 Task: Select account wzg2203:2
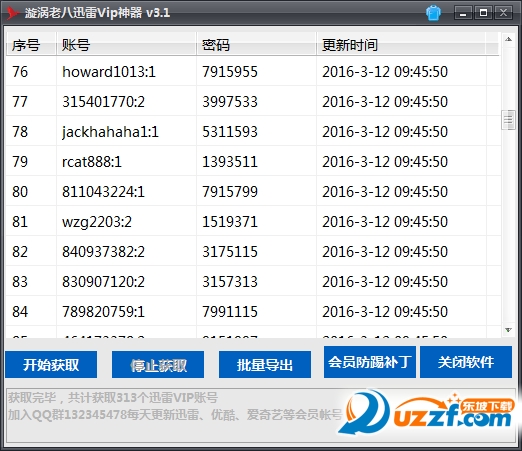pos(97,222)
